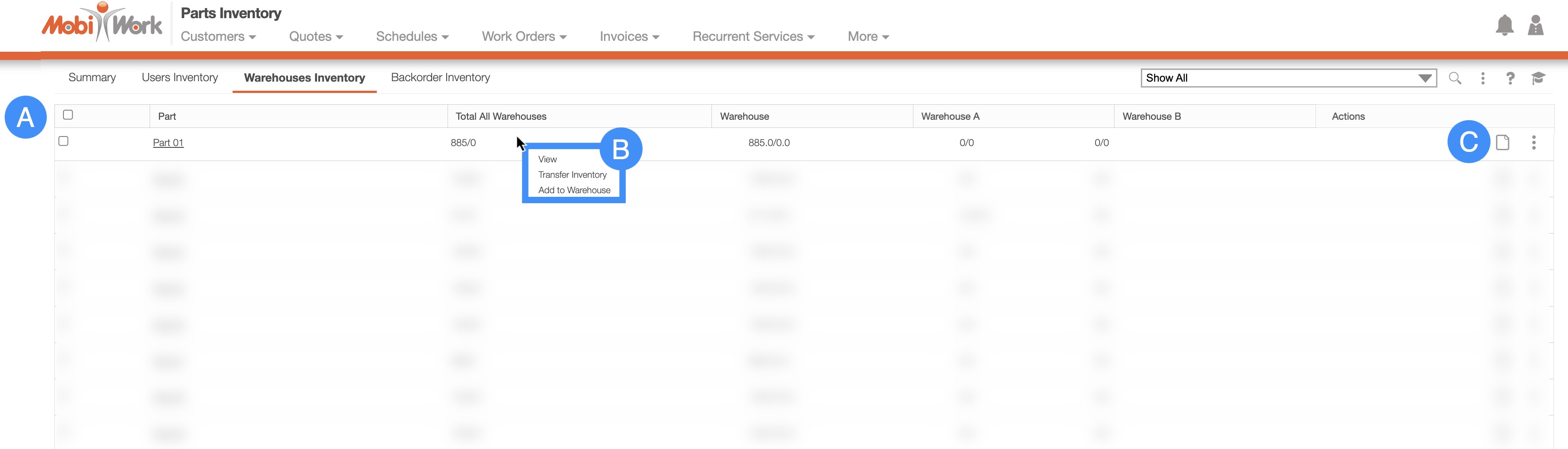Open Part 01 row three-dot actions menu
This screenshot has width=1568, height=449.
[1533, 142]
